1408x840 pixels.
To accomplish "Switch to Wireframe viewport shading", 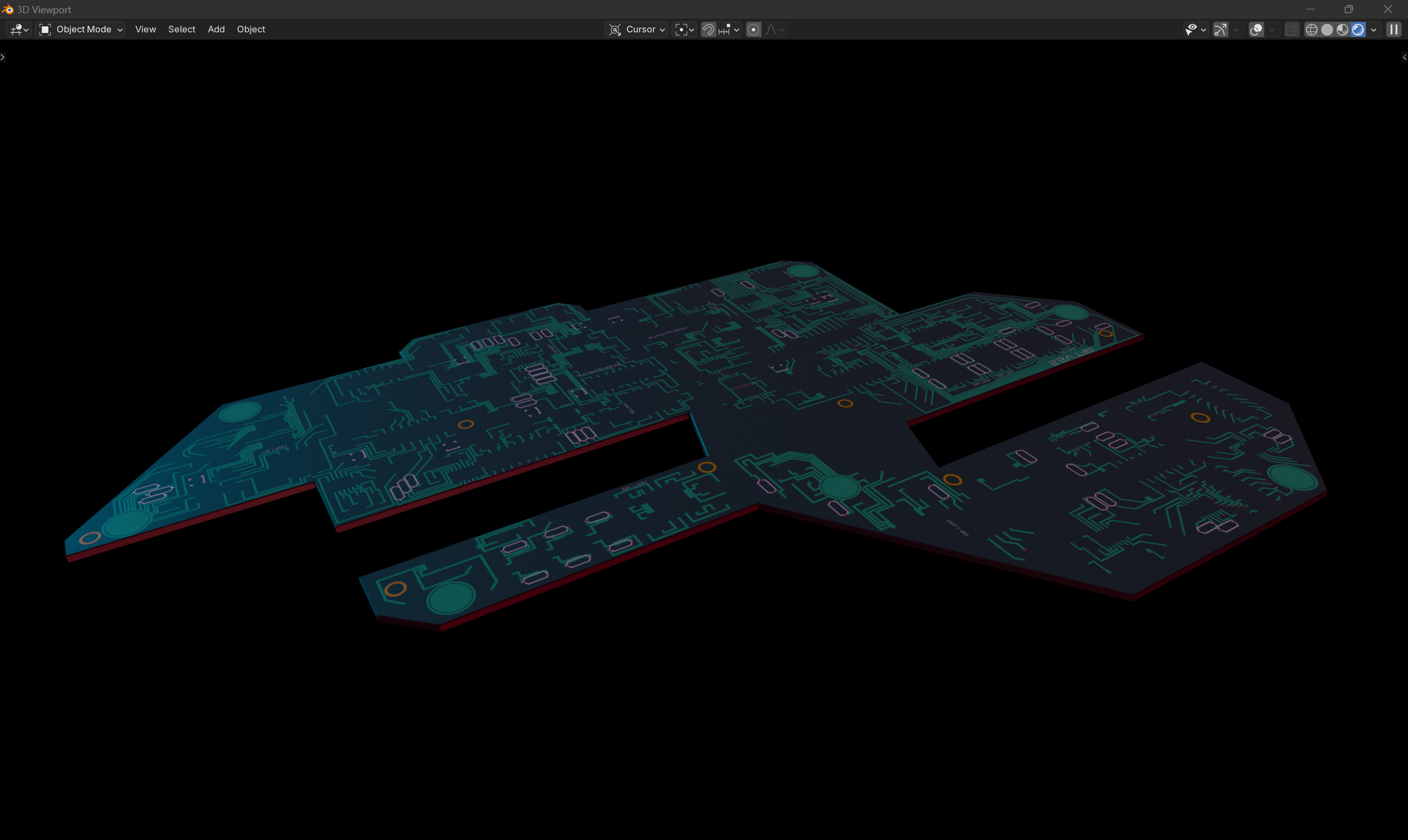I will [x=1312, y=30].
